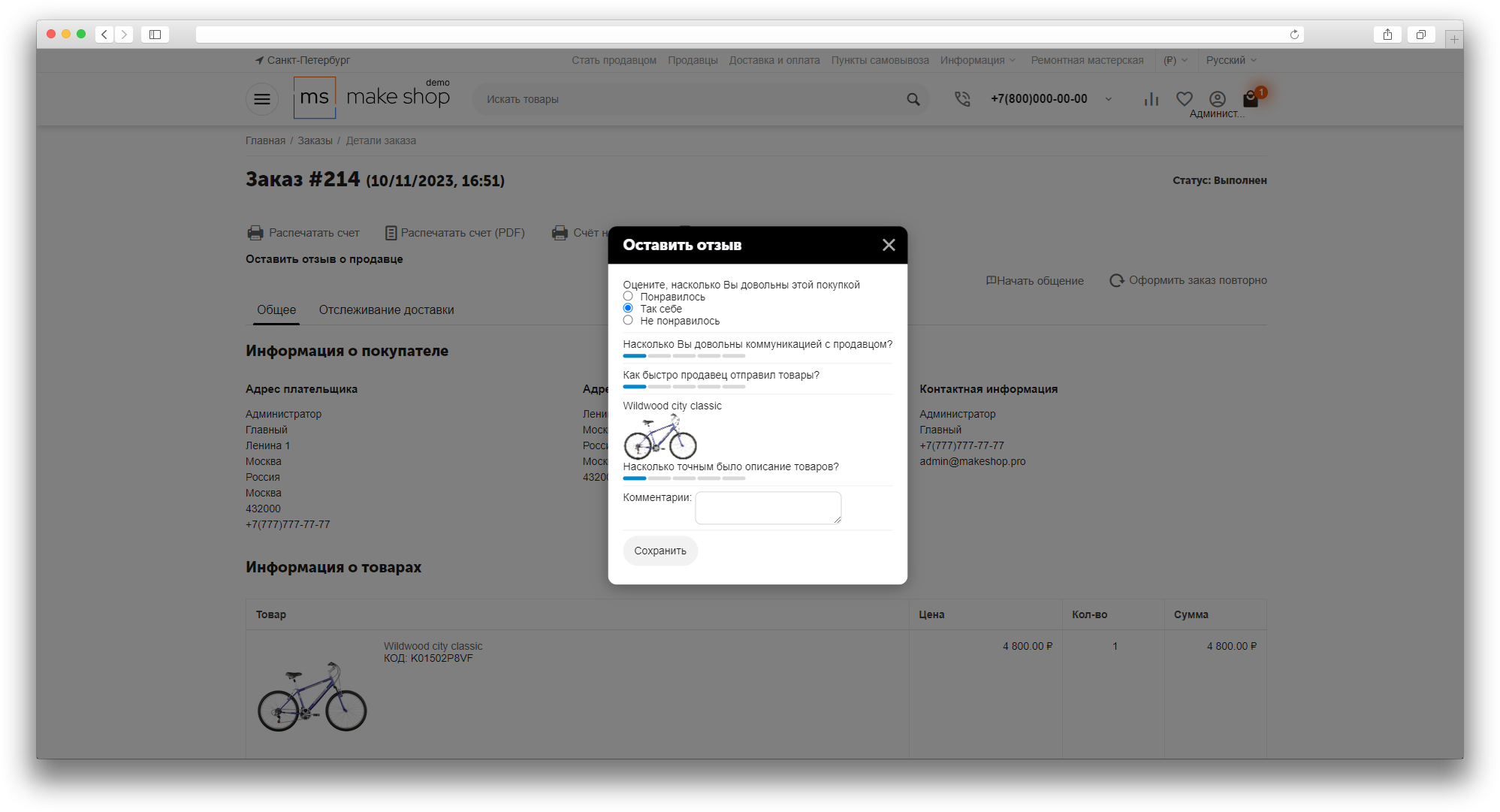The width and height of the screenshot is (1500, 812).
Task: Select the "Понравилось" radio option
Action: [628, 297]
